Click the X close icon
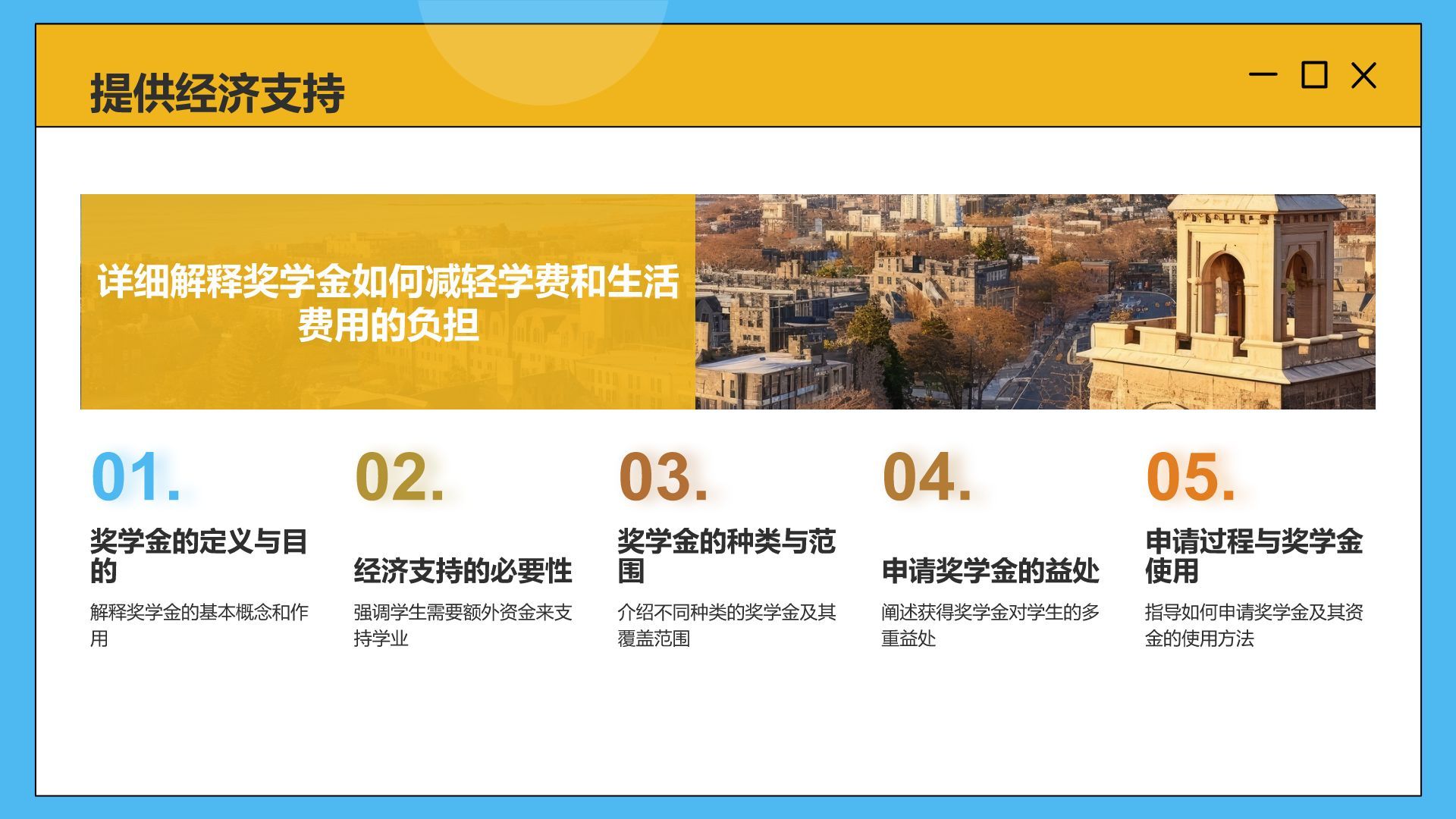 point(1363,76)
